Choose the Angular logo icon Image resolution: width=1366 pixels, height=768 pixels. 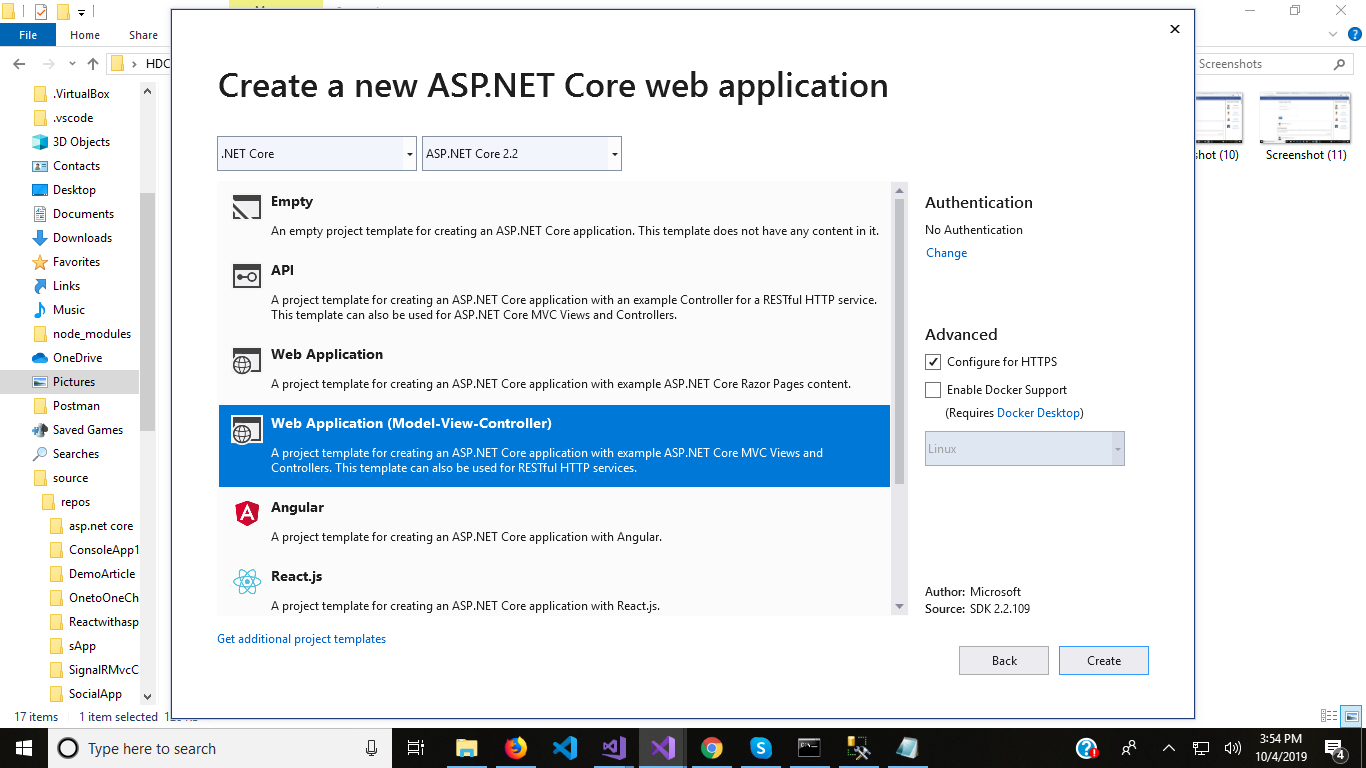[246, 513]
